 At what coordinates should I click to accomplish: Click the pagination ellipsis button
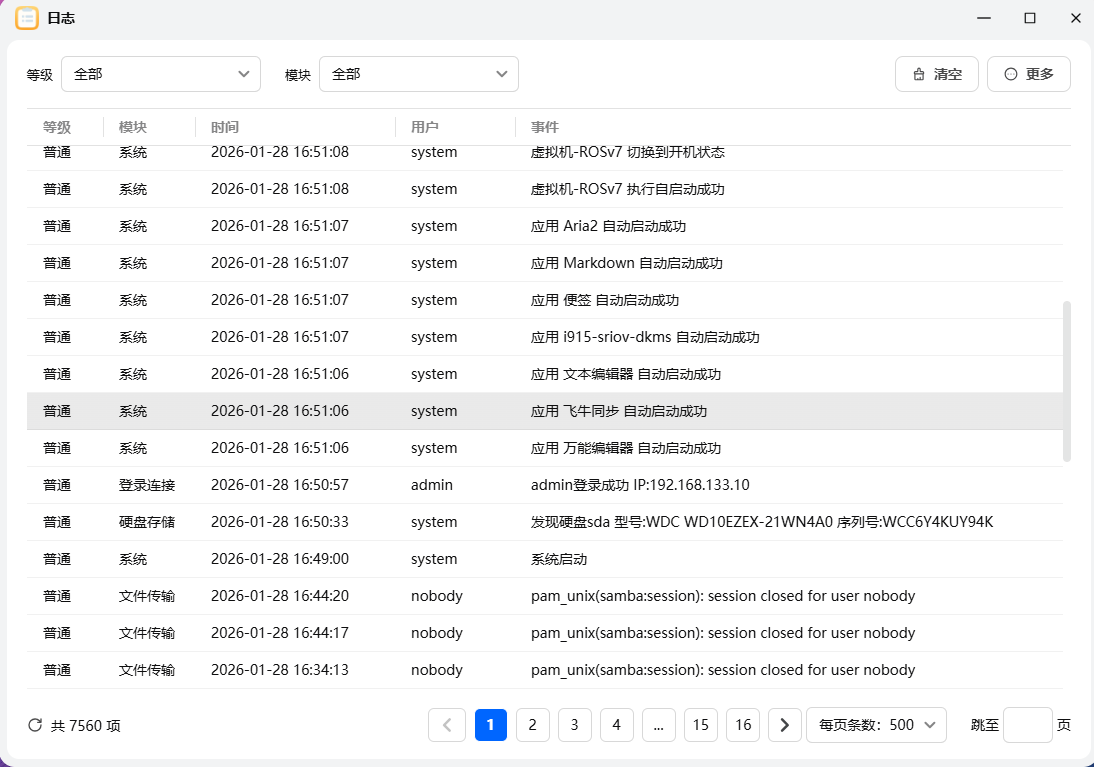click(658, 725)
